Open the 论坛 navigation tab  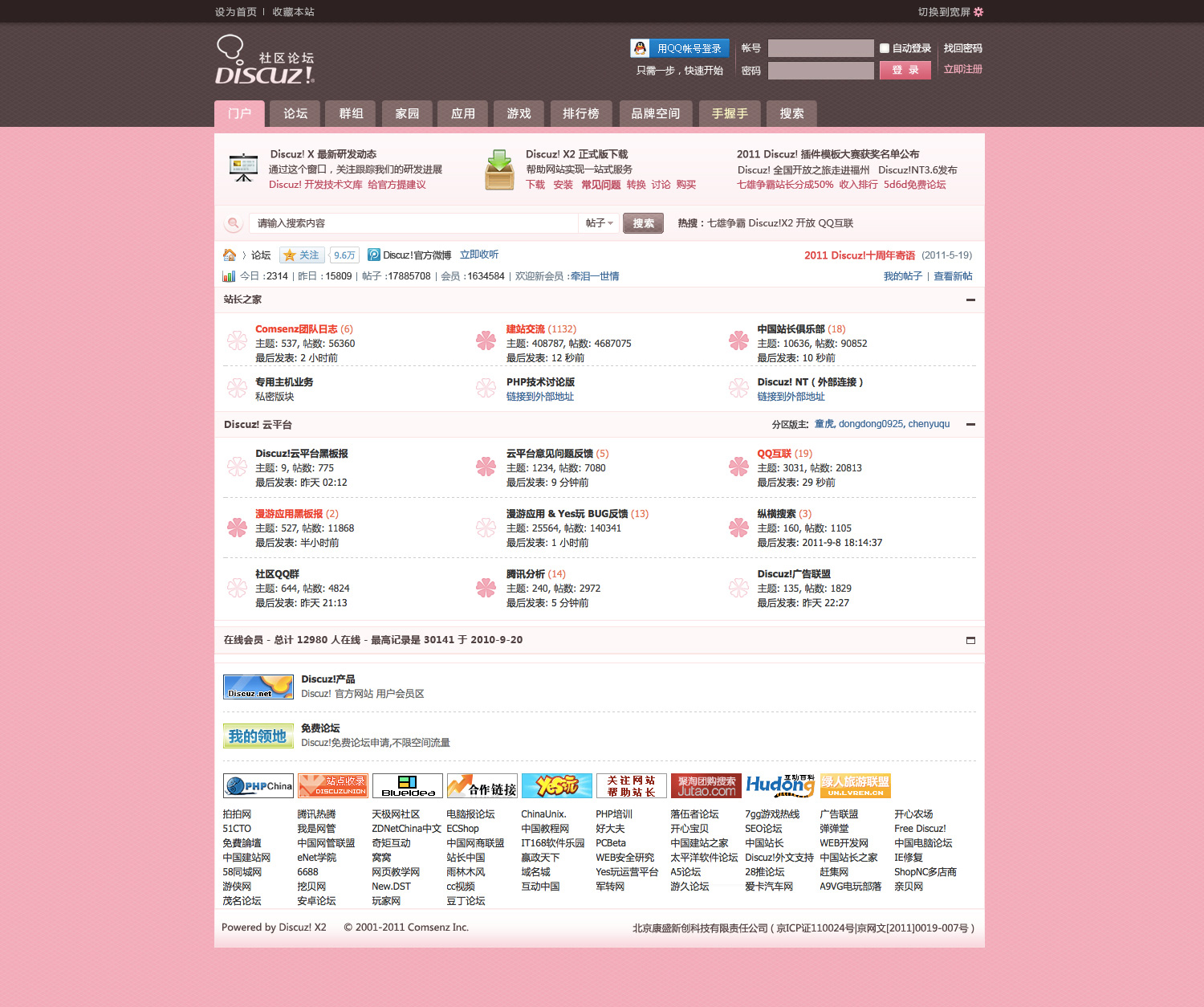pyautogui.click(x=295, y=113)
